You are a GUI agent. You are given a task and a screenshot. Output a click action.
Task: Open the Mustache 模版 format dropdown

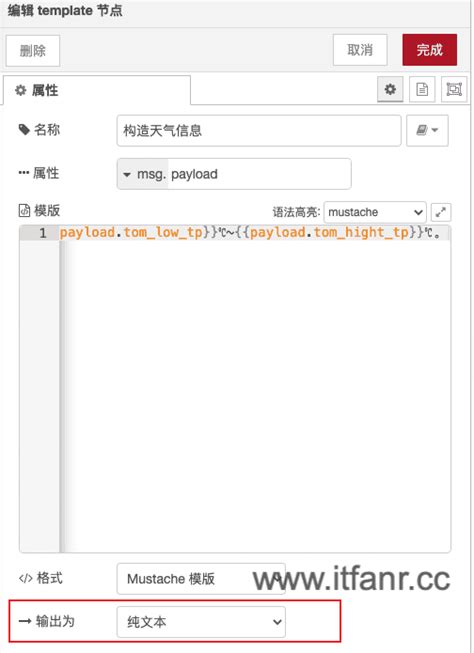coord(201,578)
